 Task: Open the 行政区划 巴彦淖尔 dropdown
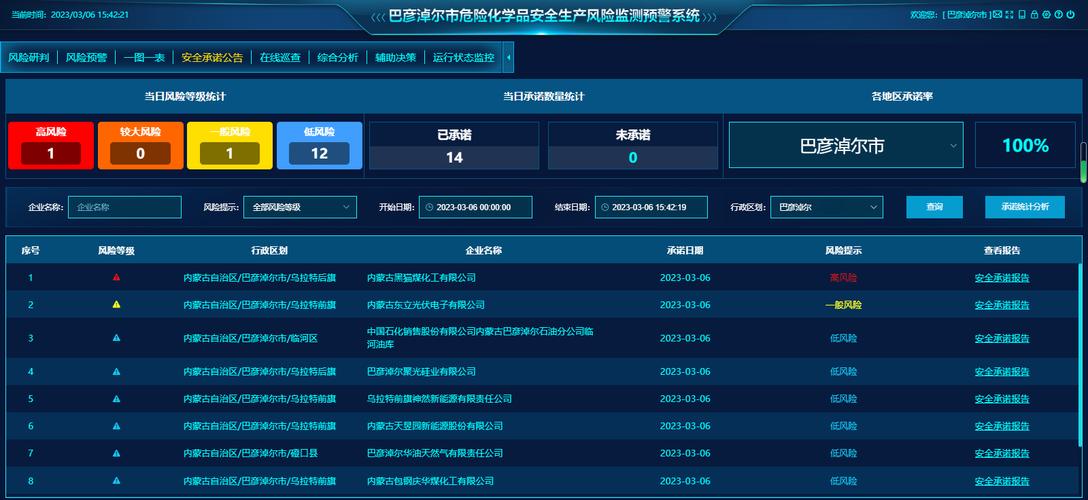pos(826,207)
